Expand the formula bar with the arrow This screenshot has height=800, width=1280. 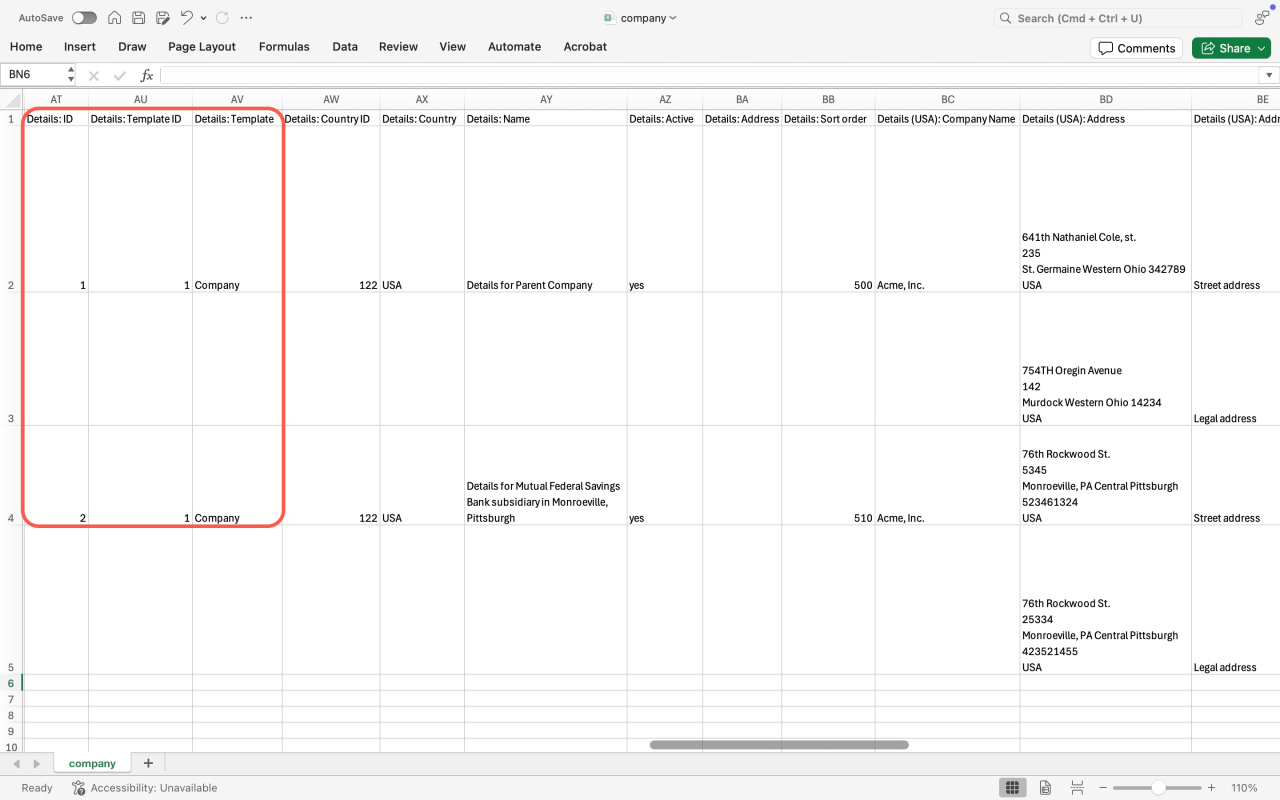[1269, 75]
